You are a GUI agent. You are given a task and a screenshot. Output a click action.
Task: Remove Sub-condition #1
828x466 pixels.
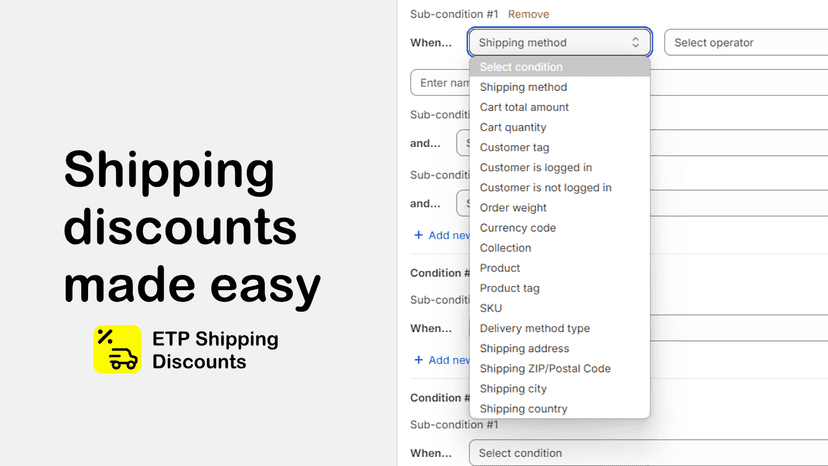point(528,14)
